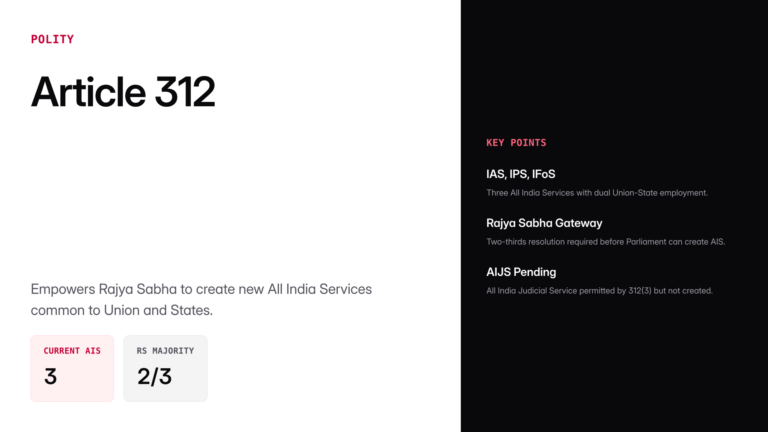Viewport: 768px width, 432px height.
Task: Click the word "Article" in the title
Action: (x=88, y=92)
